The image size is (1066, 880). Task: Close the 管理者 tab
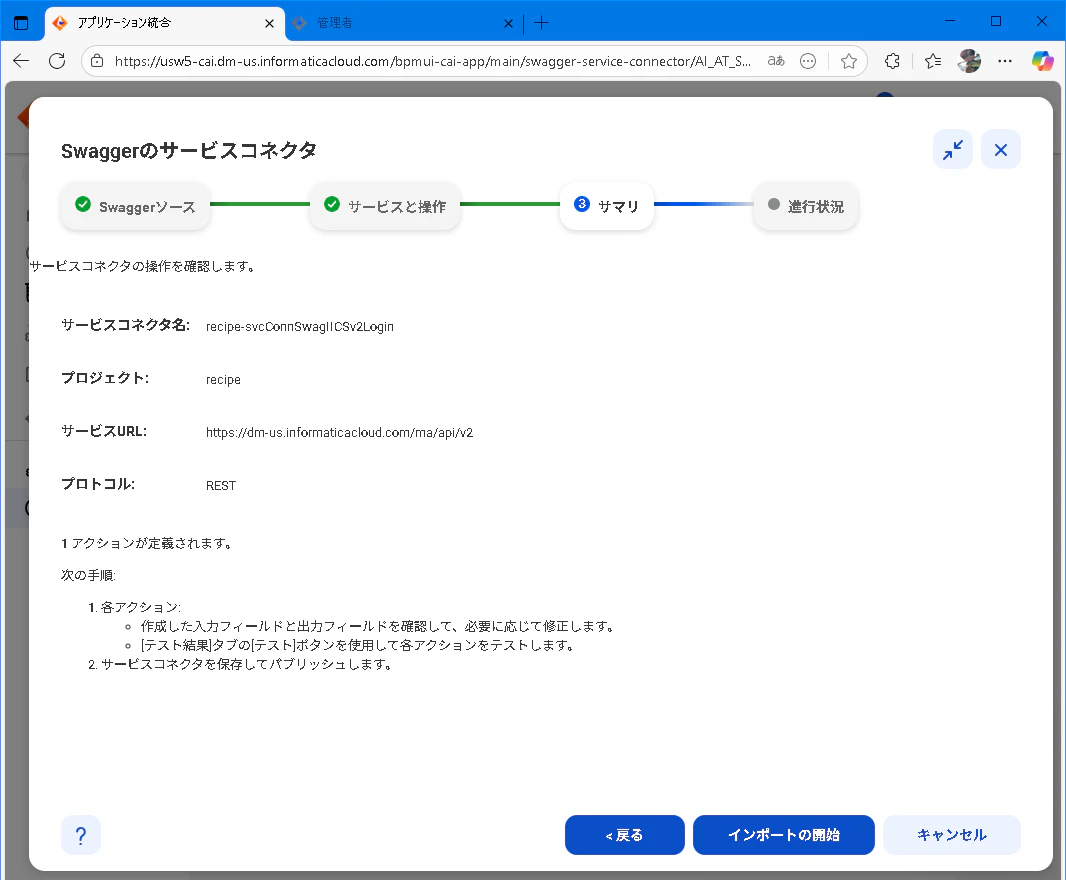(x=508, y=23)
